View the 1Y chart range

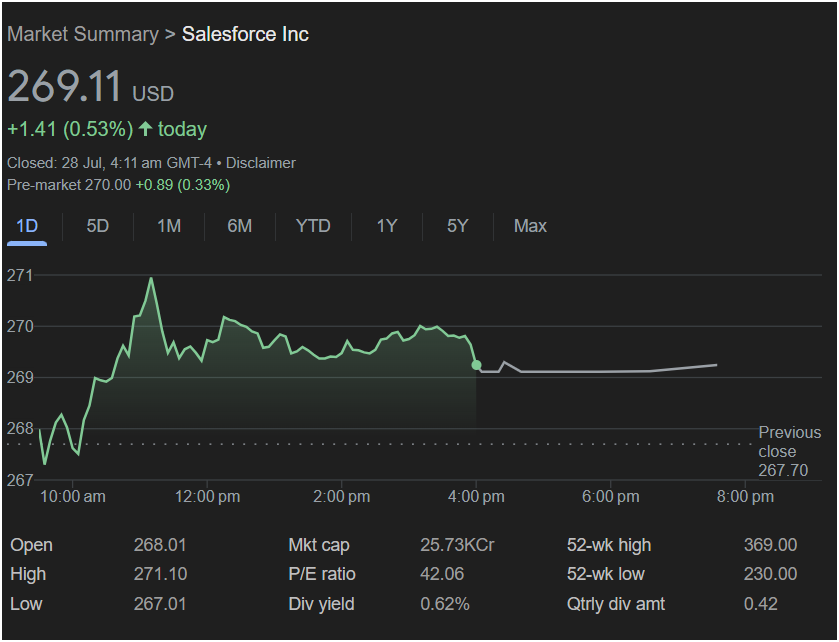[x=387, y=226]
